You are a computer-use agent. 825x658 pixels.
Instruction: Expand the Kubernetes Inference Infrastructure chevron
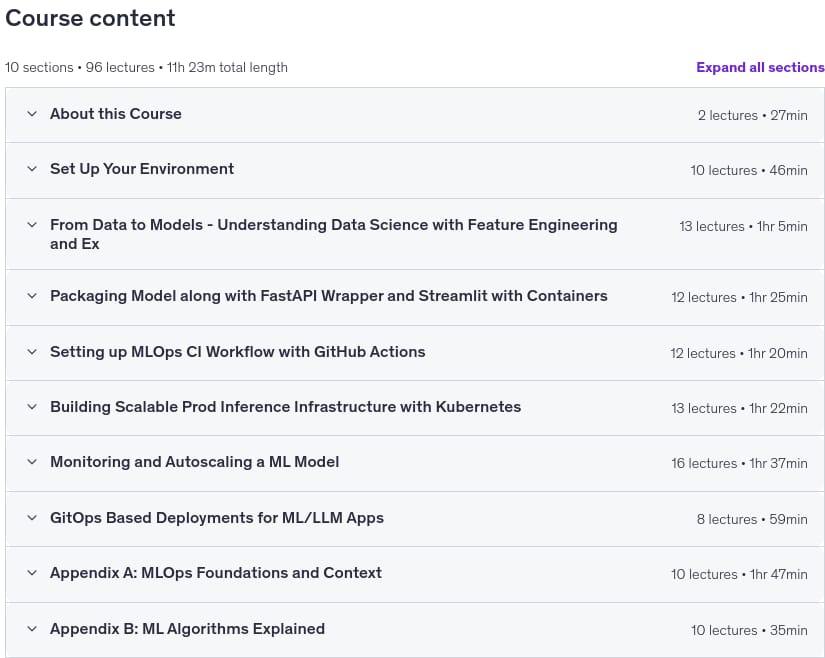(x=32, y=407)
